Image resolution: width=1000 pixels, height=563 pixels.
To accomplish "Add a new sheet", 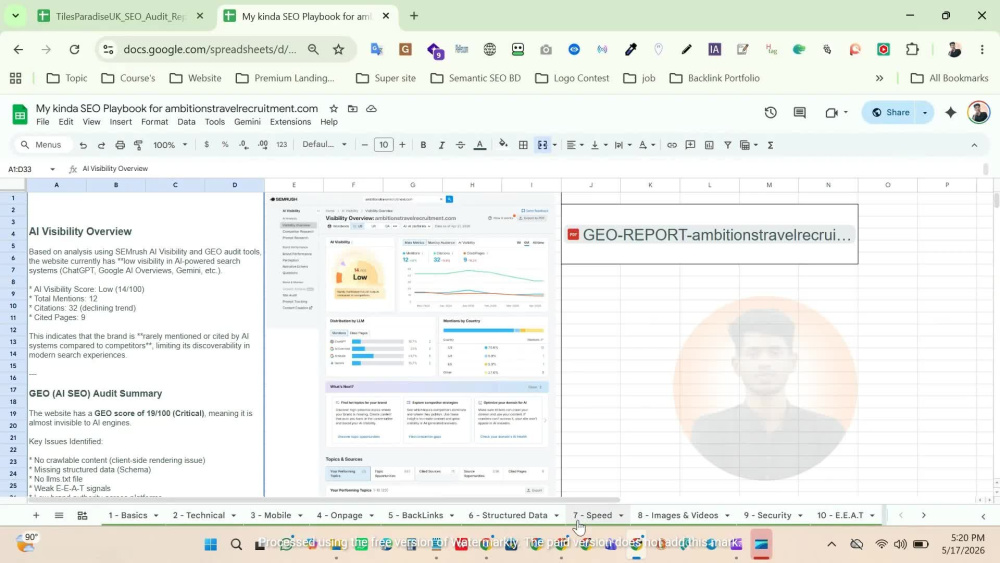I will pos(36,515).
